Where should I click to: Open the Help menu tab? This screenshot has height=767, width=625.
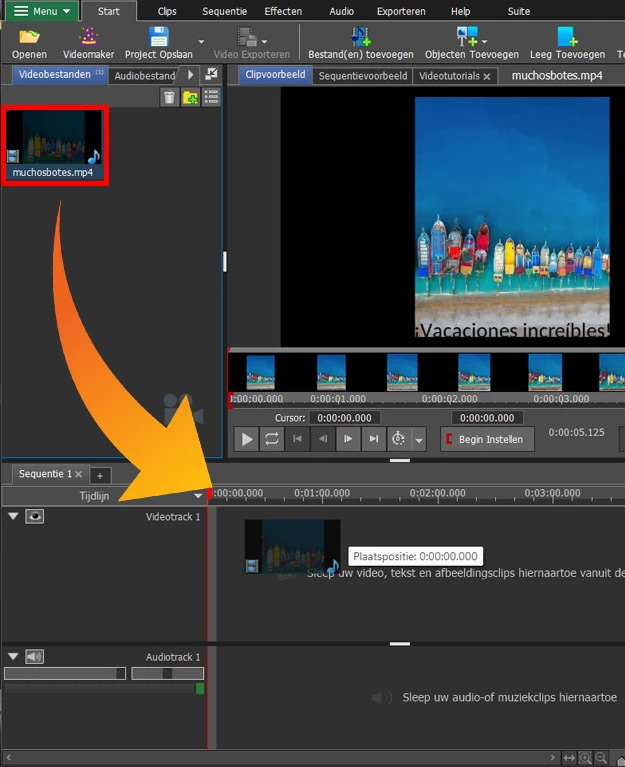pyautogui.click(x=460, y=11)
